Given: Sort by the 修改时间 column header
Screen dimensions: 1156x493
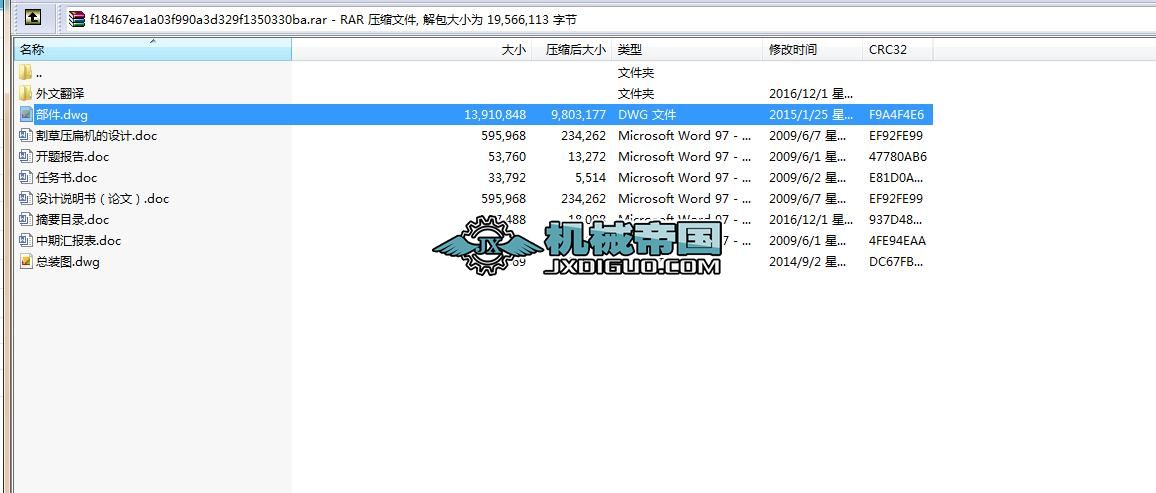Looking at the screenshot, I should 812,49.
